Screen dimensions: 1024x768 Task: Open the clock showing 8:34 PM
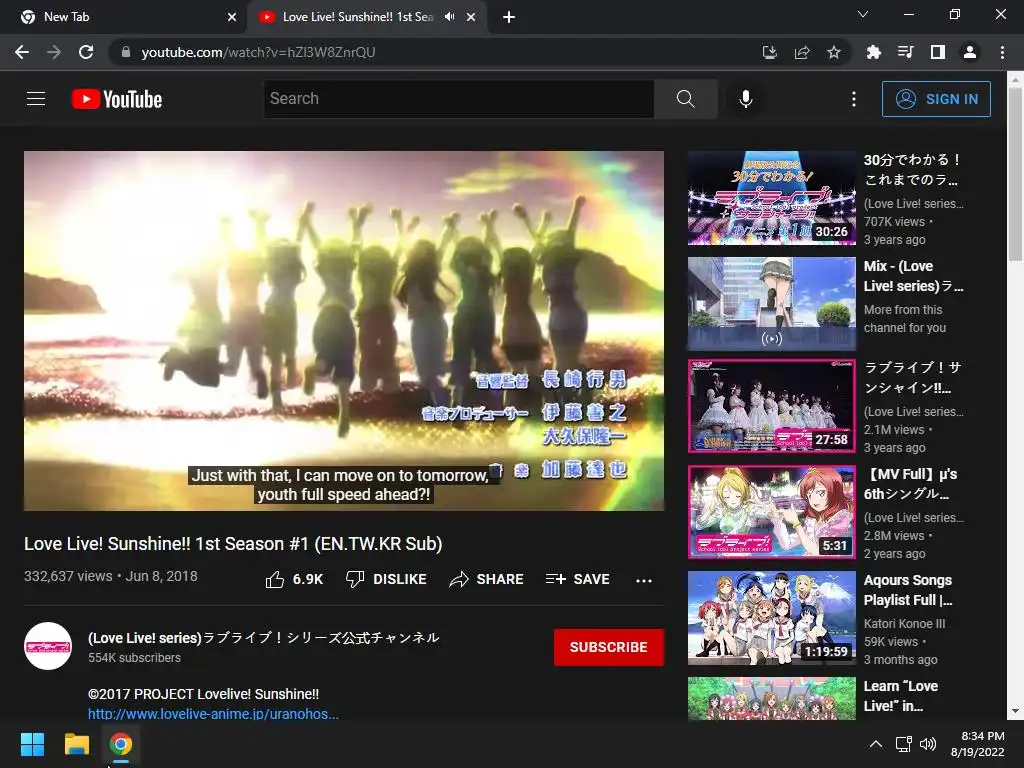click(x=978, y=744)
